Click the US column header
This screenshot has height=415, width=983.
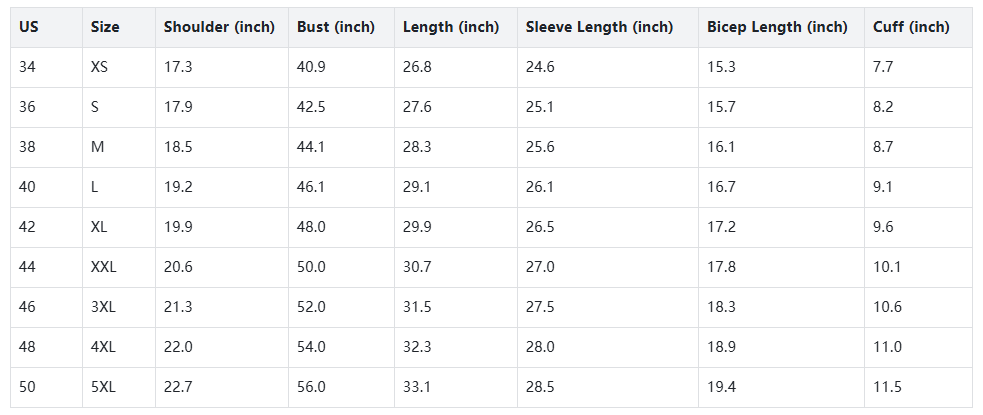(28, 27)
